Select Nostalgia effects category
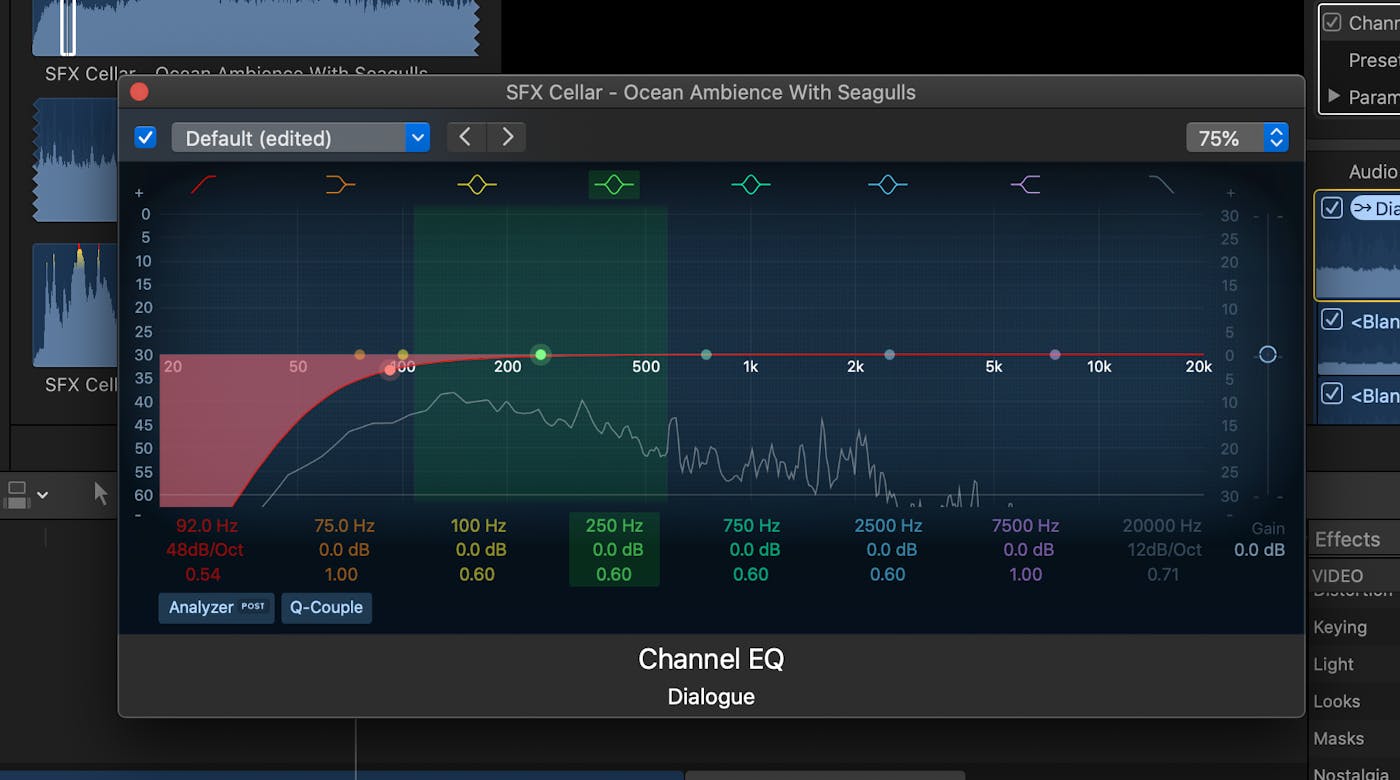 point(1351,774)
